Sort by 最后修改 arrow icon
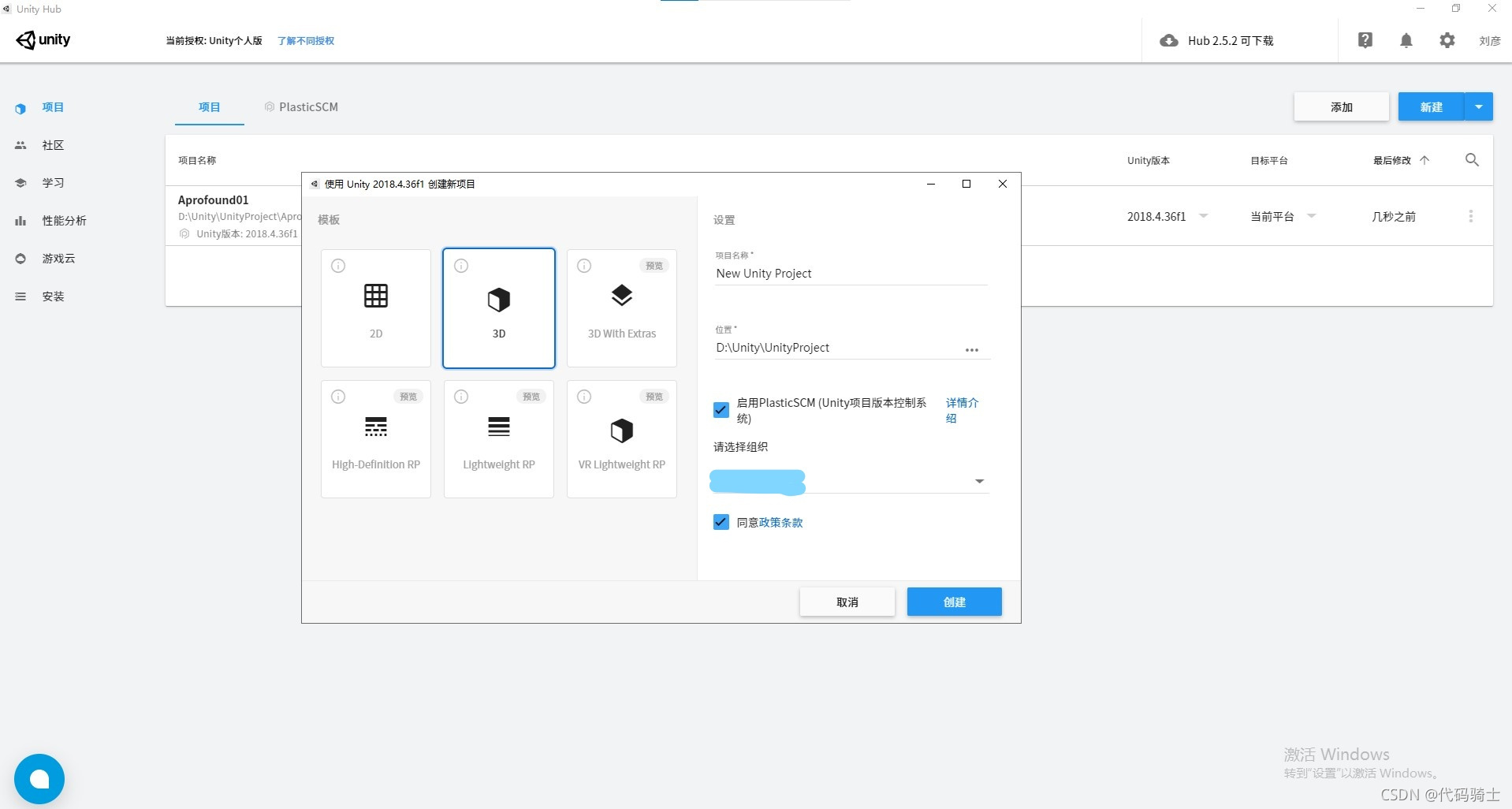This screenshot has width=1512, height=809. pyautogui.click(x=1424, y=160)
